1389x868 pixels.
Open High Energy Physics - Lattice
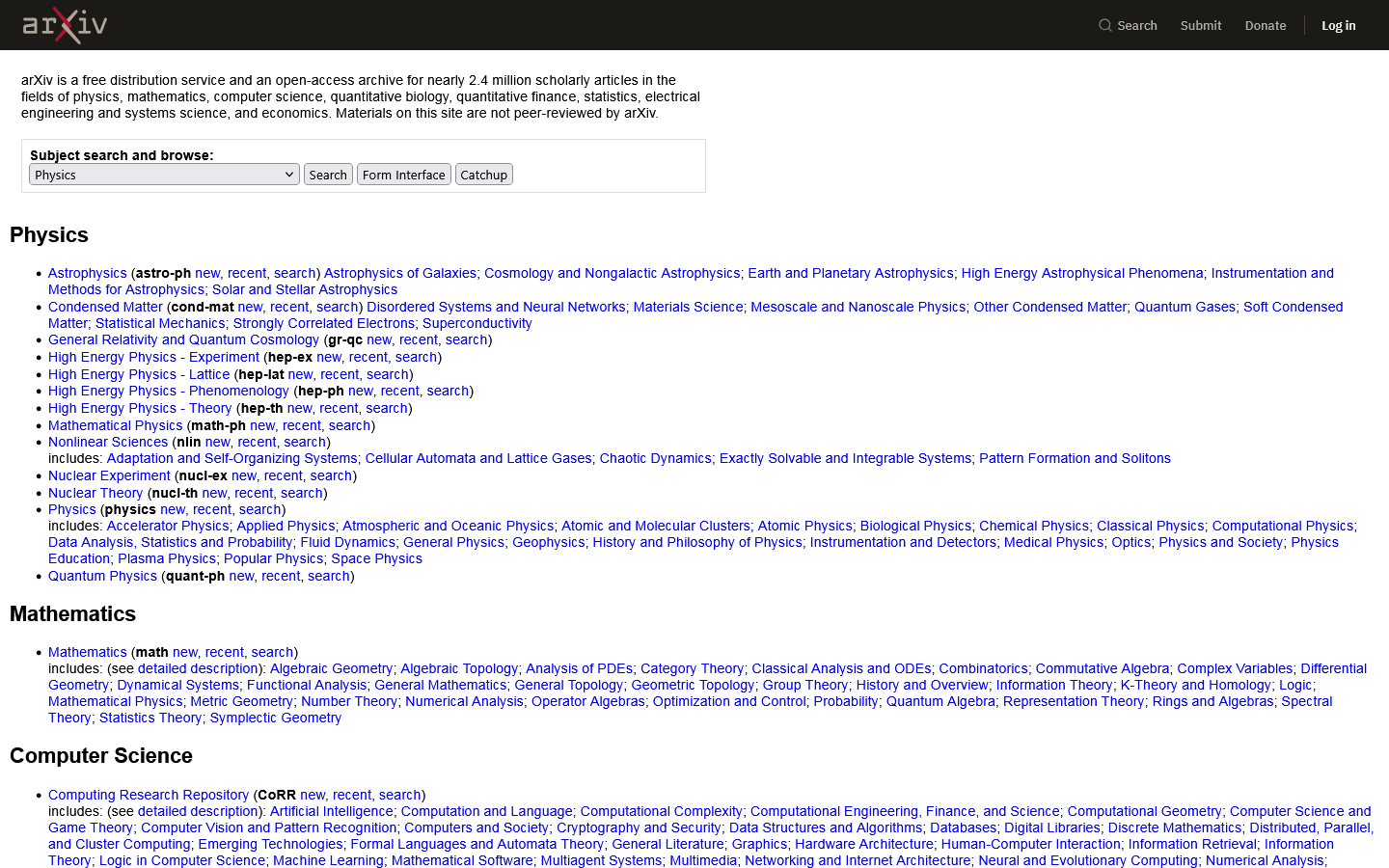pos(139,374)
